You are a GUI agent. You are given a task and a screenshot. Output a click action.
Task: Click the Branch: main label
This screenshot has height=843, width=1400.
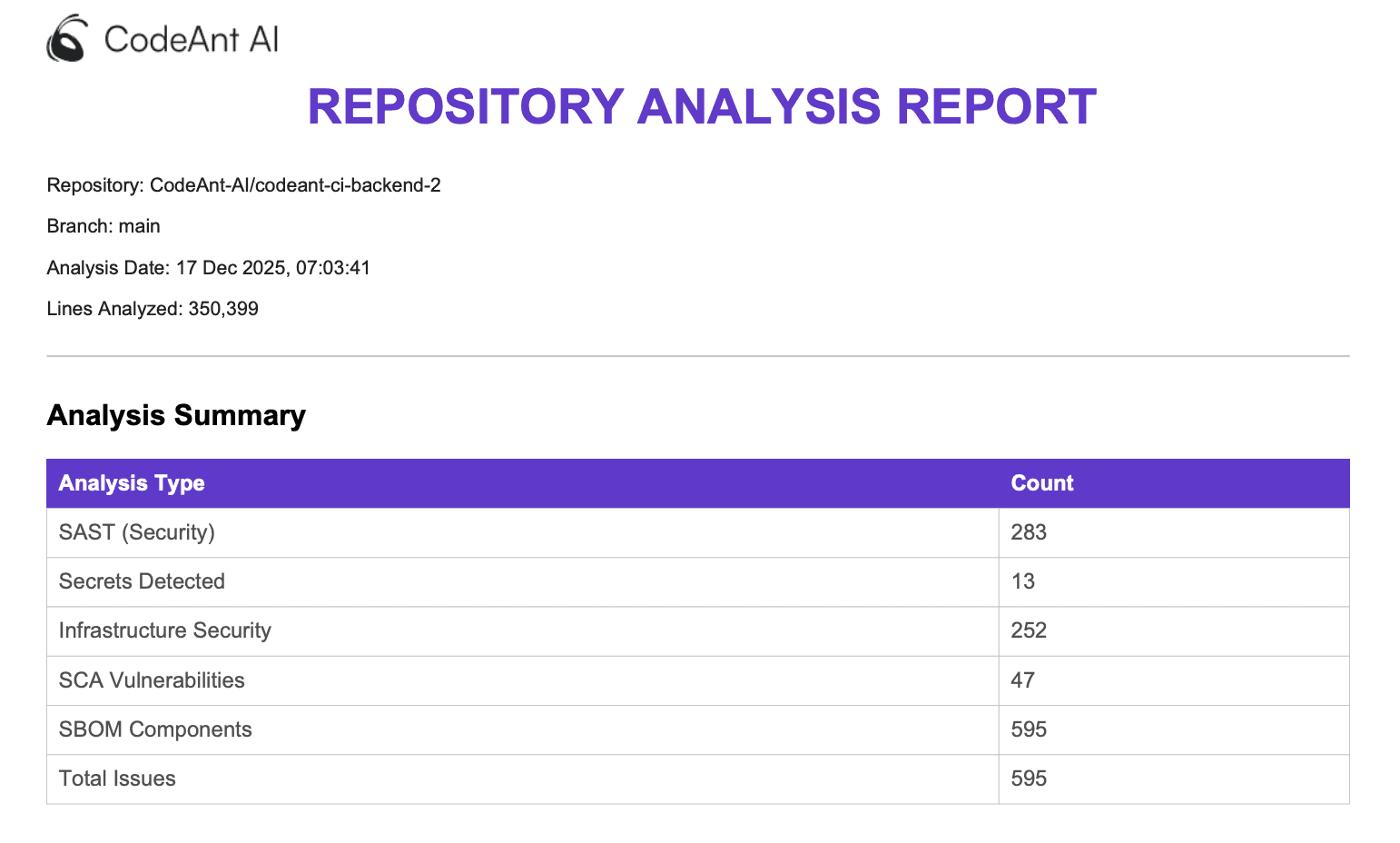coord(104,226)
